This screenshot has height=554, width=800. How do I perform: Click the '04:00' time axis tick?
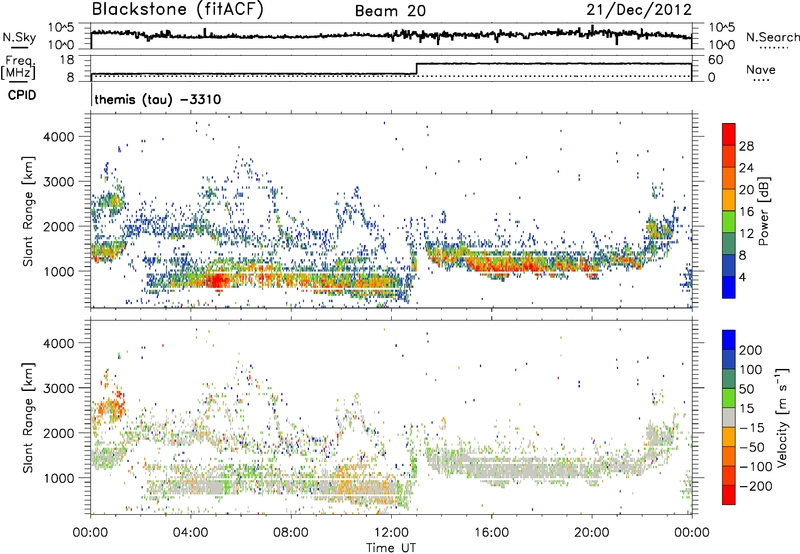click(x=191, y=533)
